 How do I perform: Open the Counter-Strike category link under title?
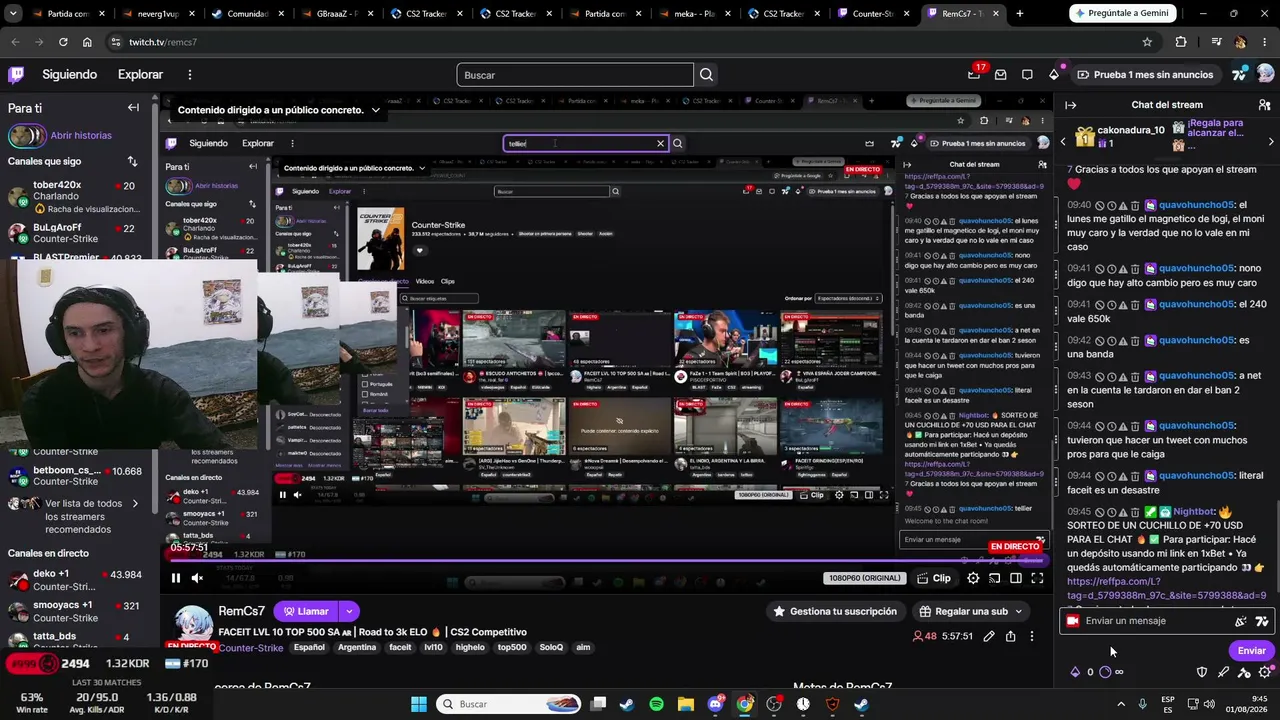251,648
